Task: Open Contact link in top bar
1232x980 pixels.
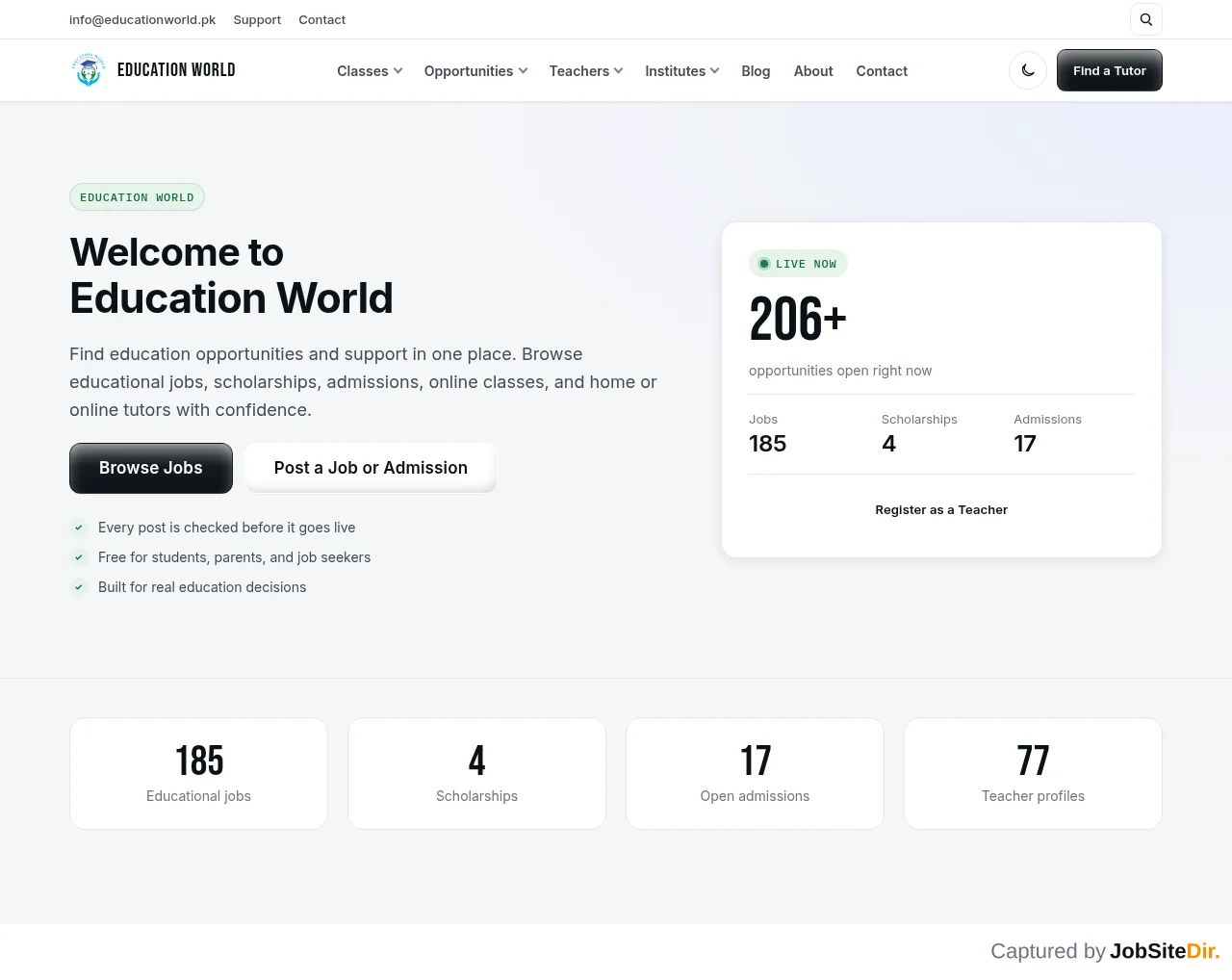Action: click(321, 19)
